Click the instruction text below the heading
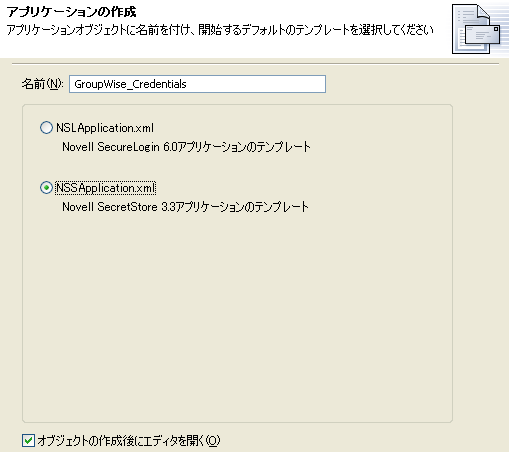This screenshot has width=509, height=452. point(220,30)
